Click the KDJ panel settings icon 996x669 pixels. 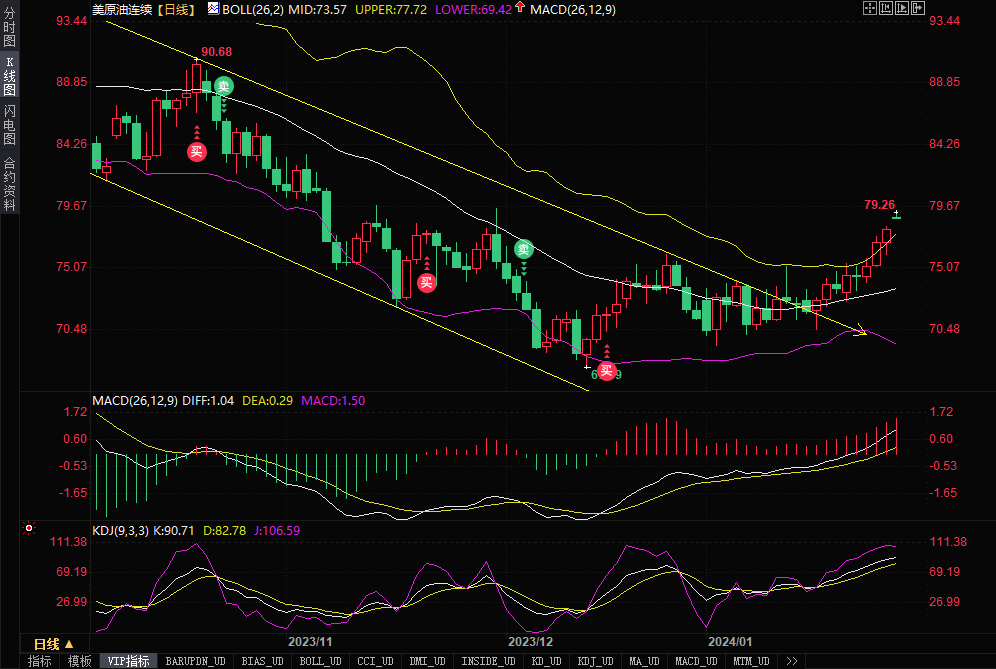coord(28,527)
